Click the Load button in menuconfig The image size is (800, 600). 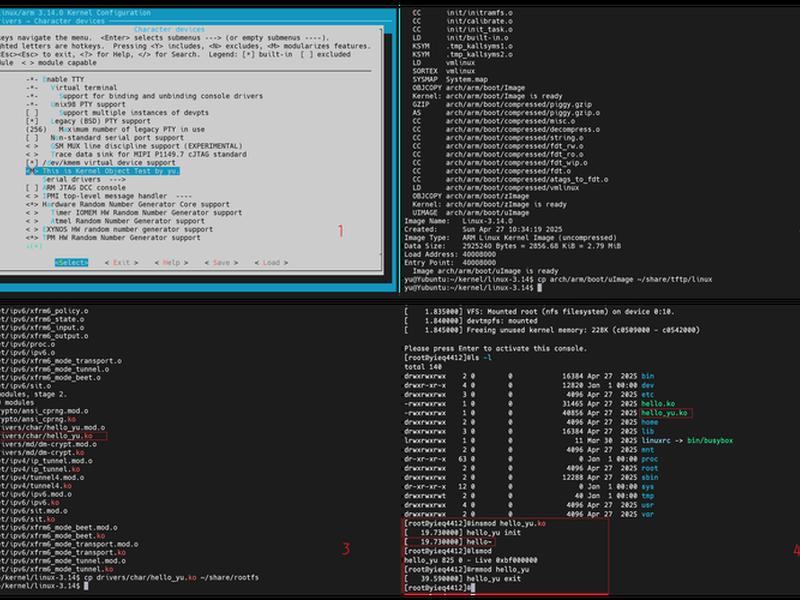[x=271, y=262]
